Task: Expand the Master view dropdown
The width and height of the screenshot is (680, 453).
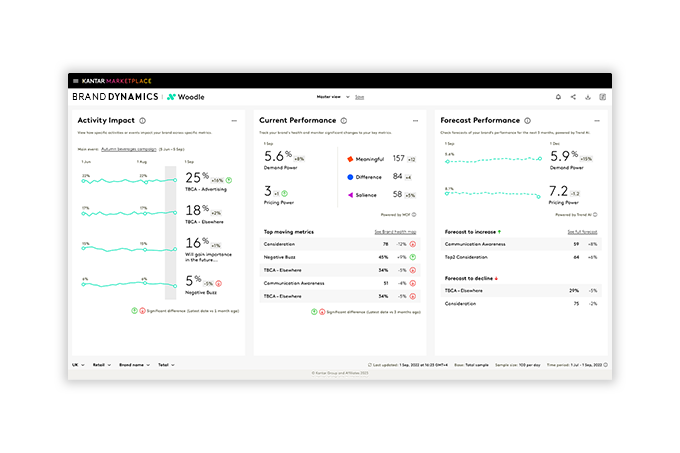Action: click(x=332, y=97)
